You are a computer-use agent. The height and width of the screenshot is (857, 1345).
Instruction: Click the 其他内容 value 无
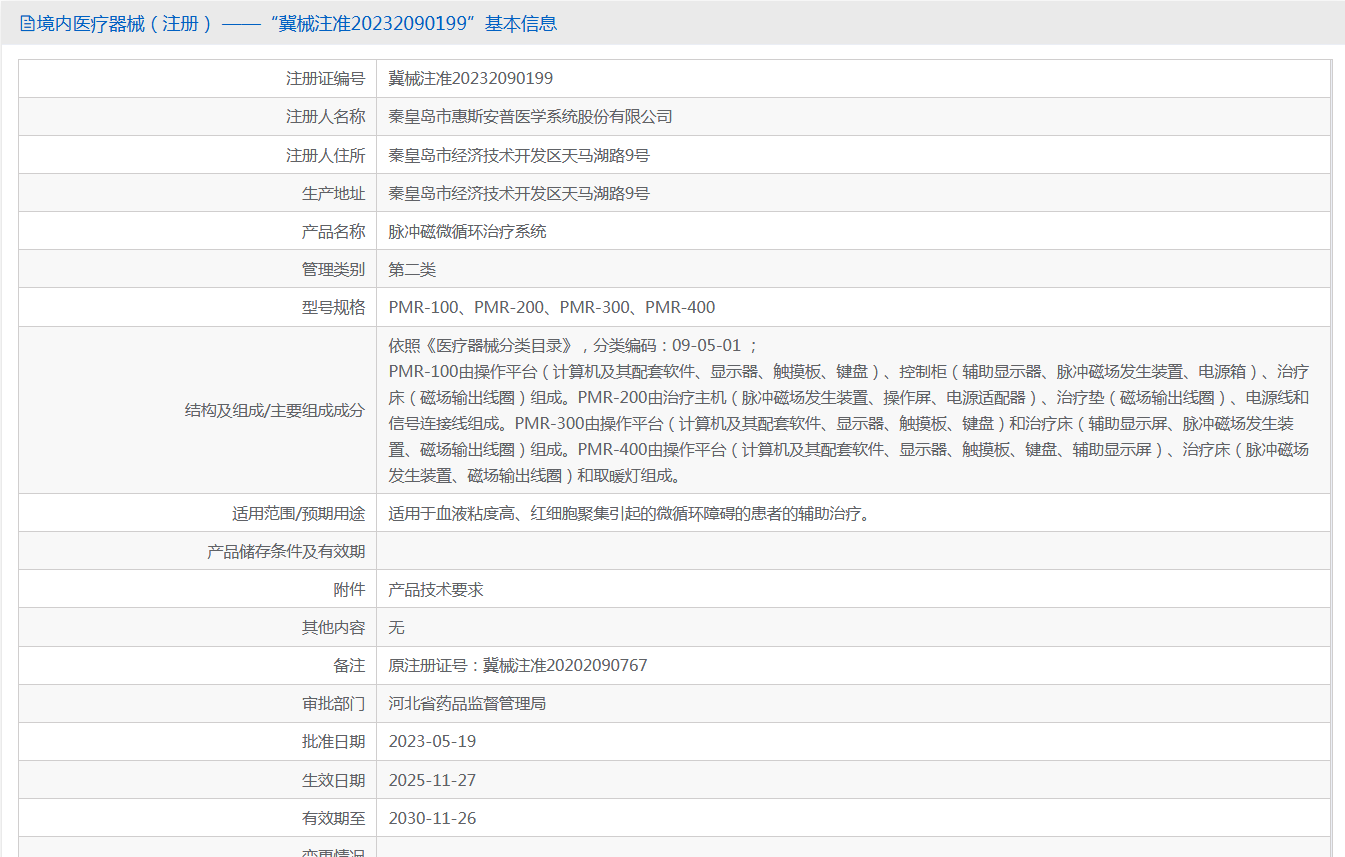click(x=396, y=627)
